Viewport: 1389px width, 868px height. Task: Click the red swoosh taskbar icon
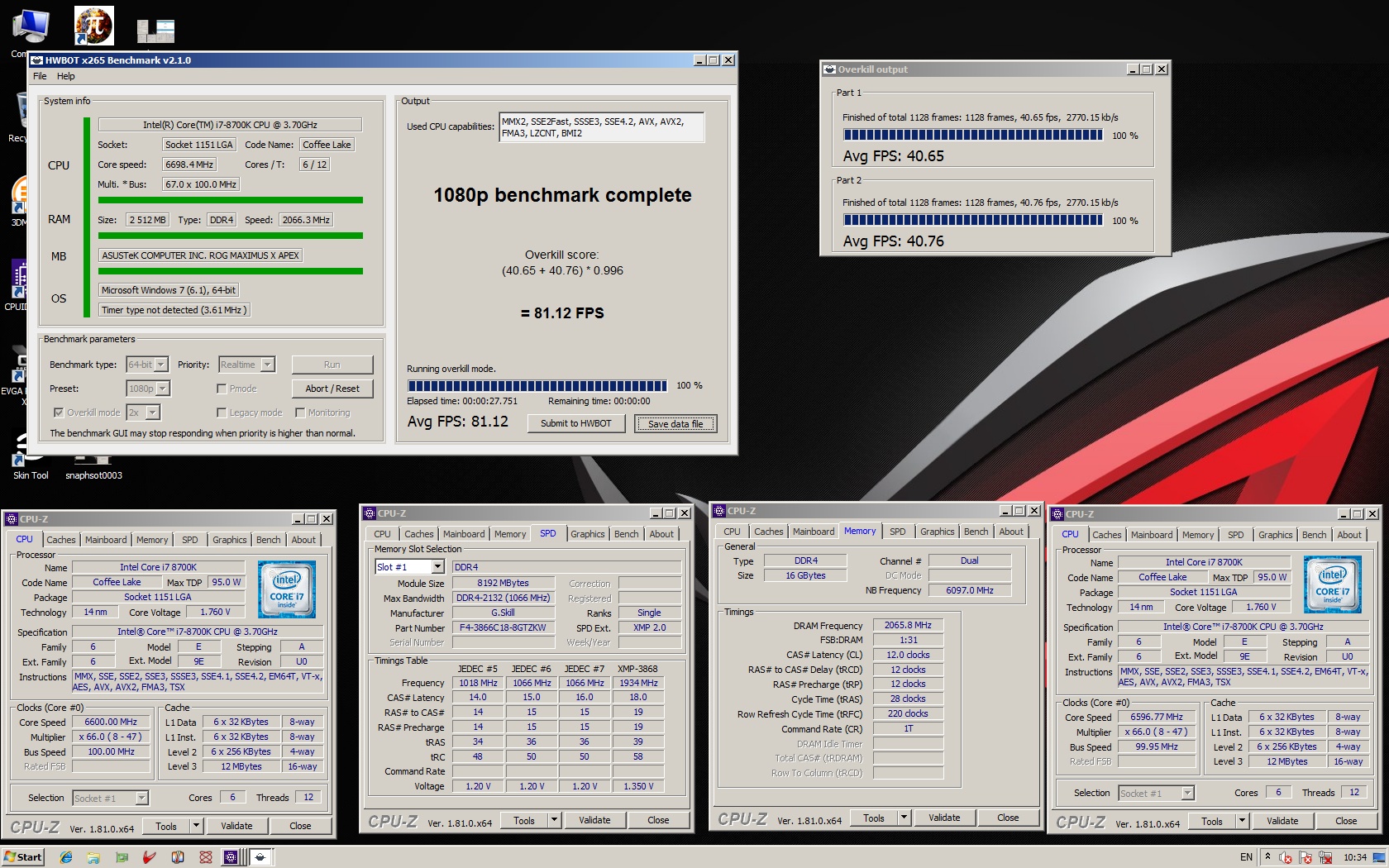[x=150, y=857]
